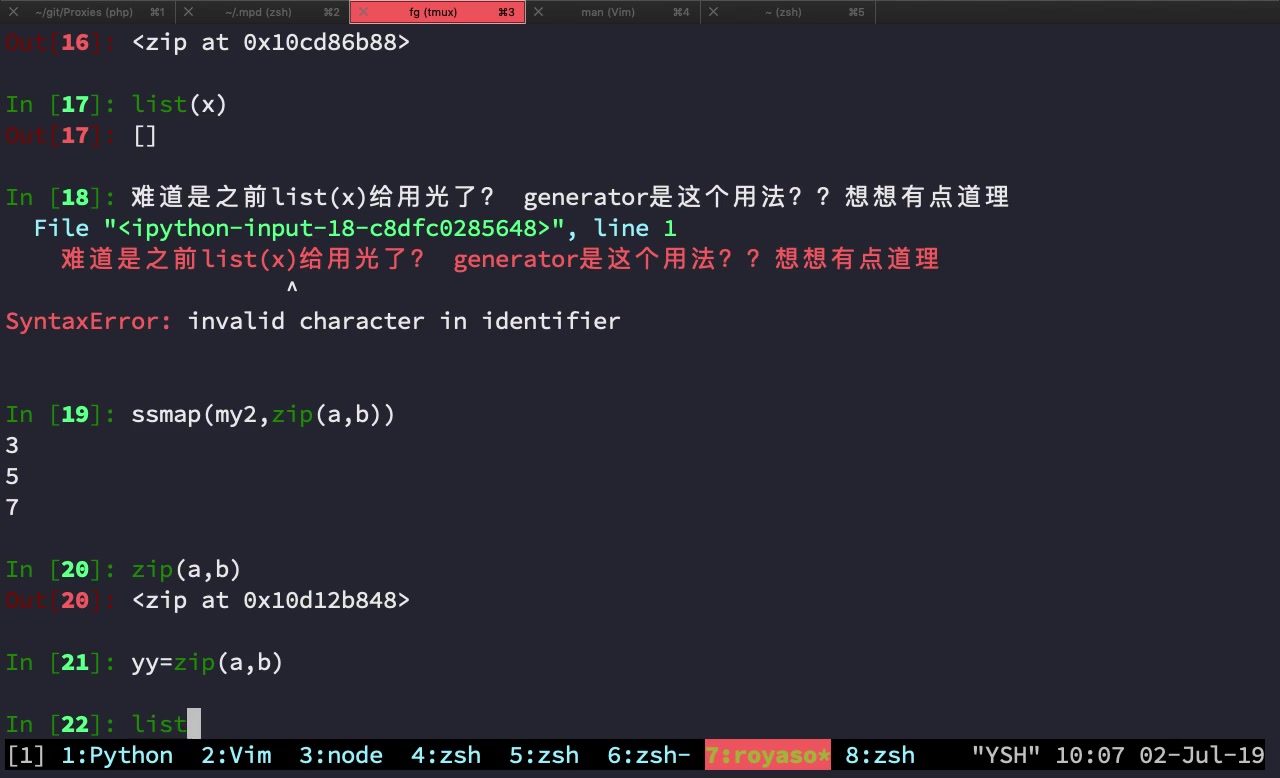Image resolution: width=1280 pixels, height=778 pixels.
Task: Select tmux window 2:Vim in status bar
Action: point(236,755)
